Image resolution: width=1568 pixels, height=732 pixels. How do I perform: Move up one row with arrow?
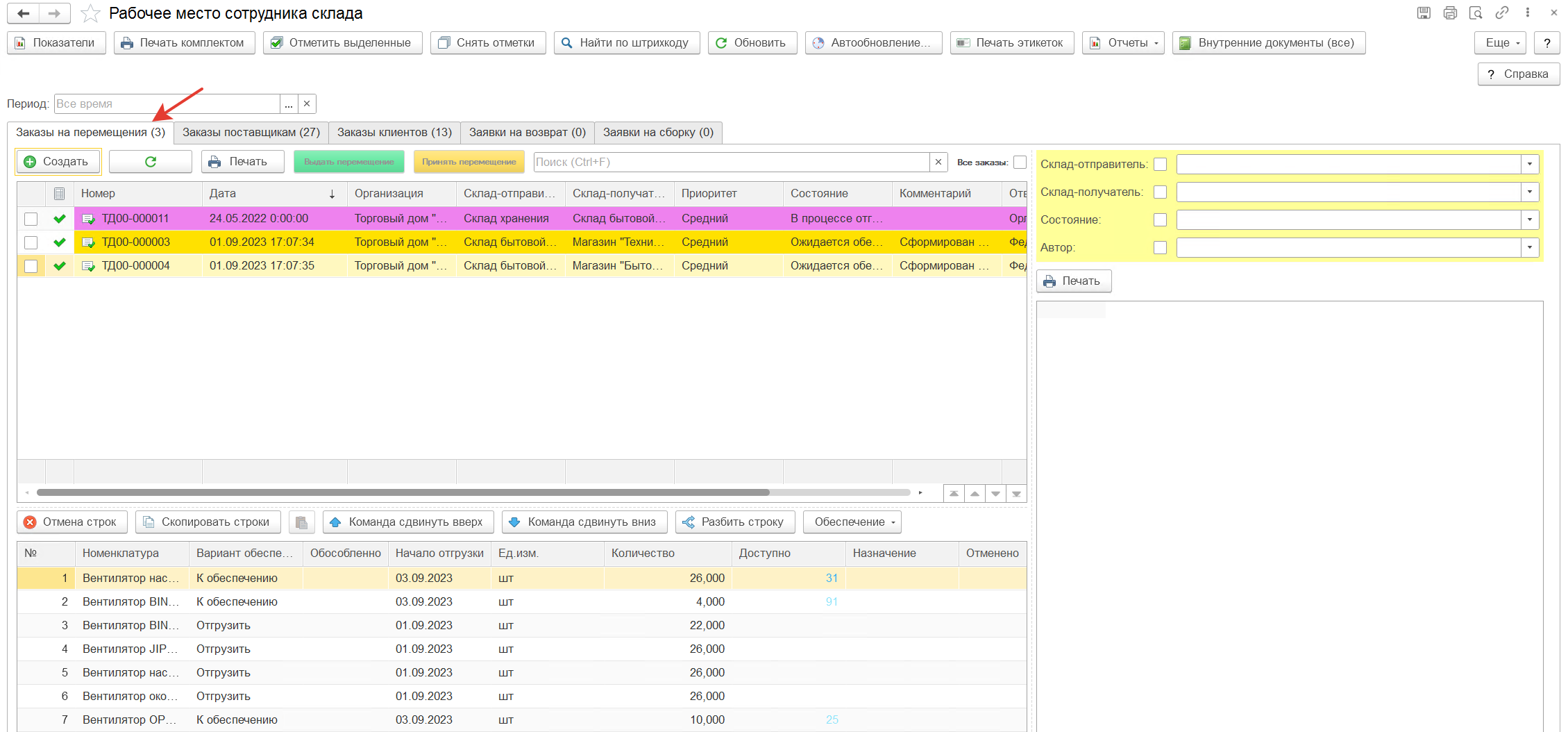tap(975, 493)
